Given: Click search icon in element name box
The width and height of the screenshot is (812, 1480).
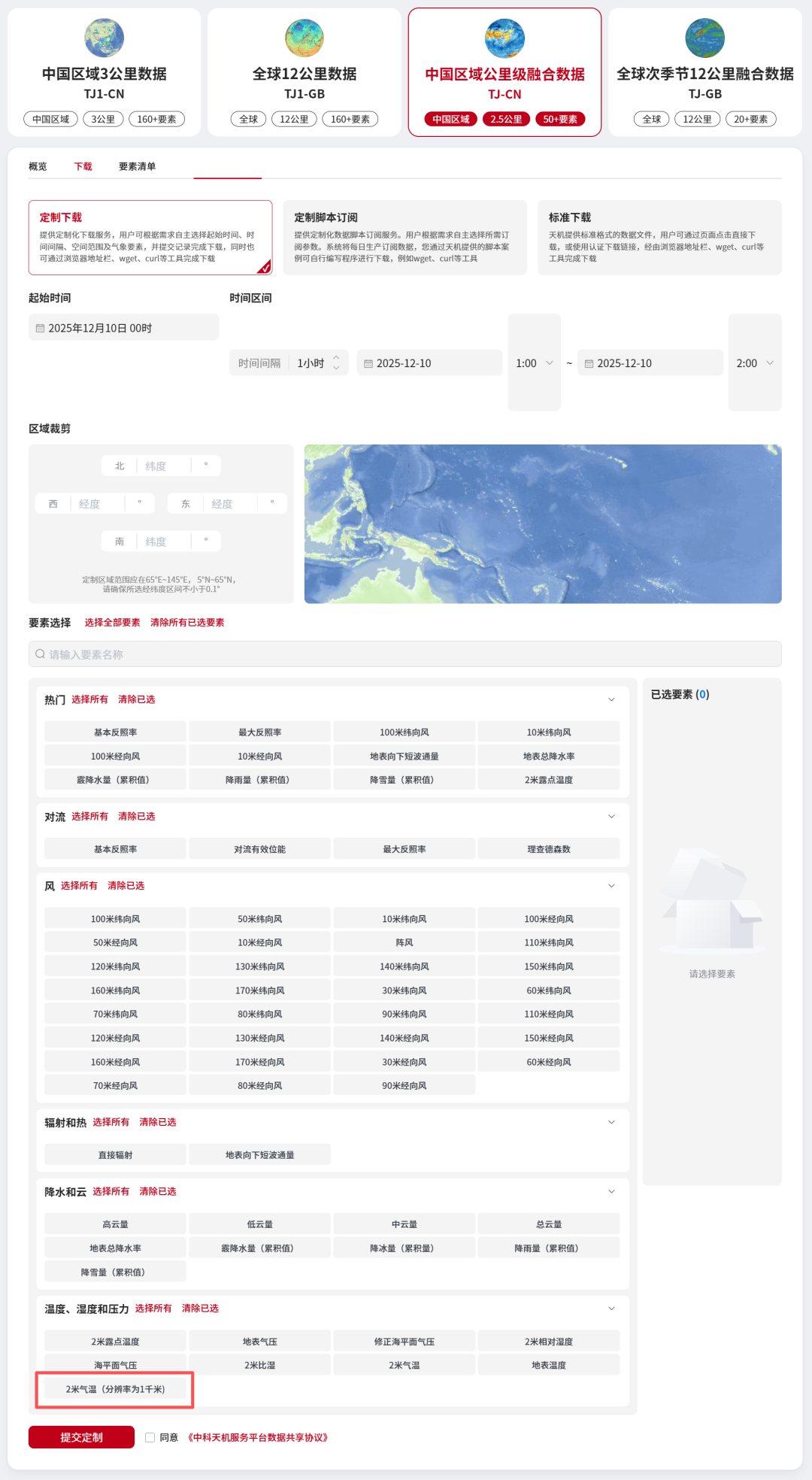Looking at the screenshot, I should [x=41, y=654].
